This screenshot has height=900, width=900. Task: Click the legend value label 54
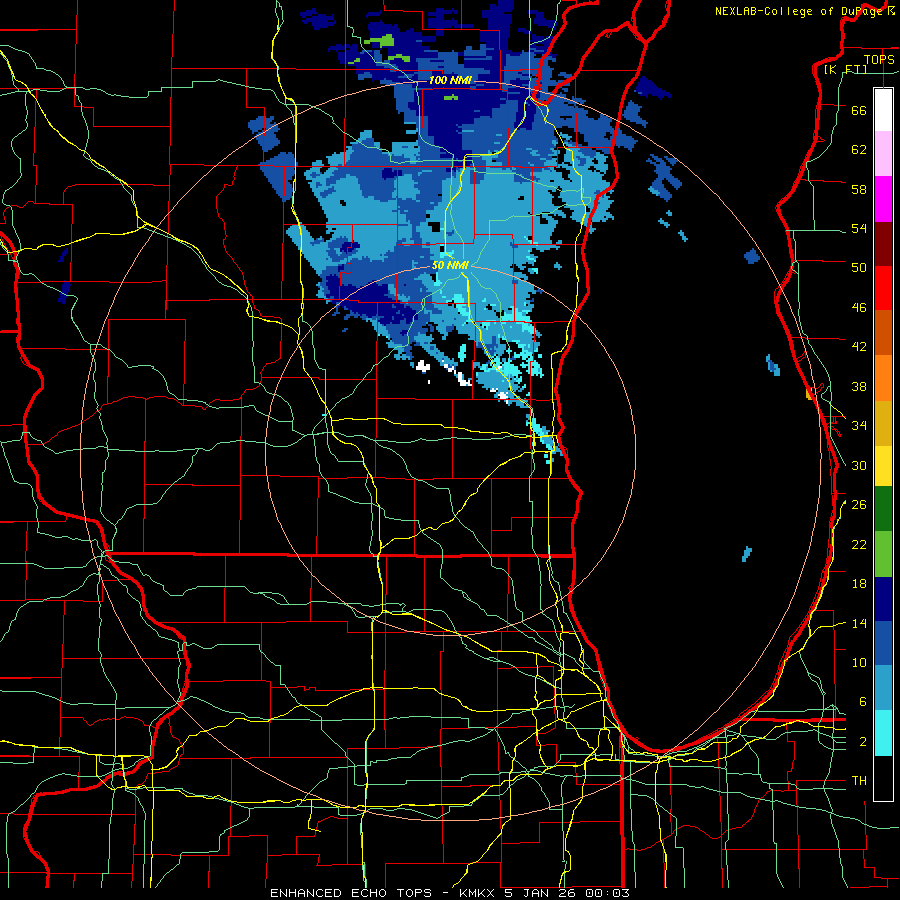click(859, 228)
